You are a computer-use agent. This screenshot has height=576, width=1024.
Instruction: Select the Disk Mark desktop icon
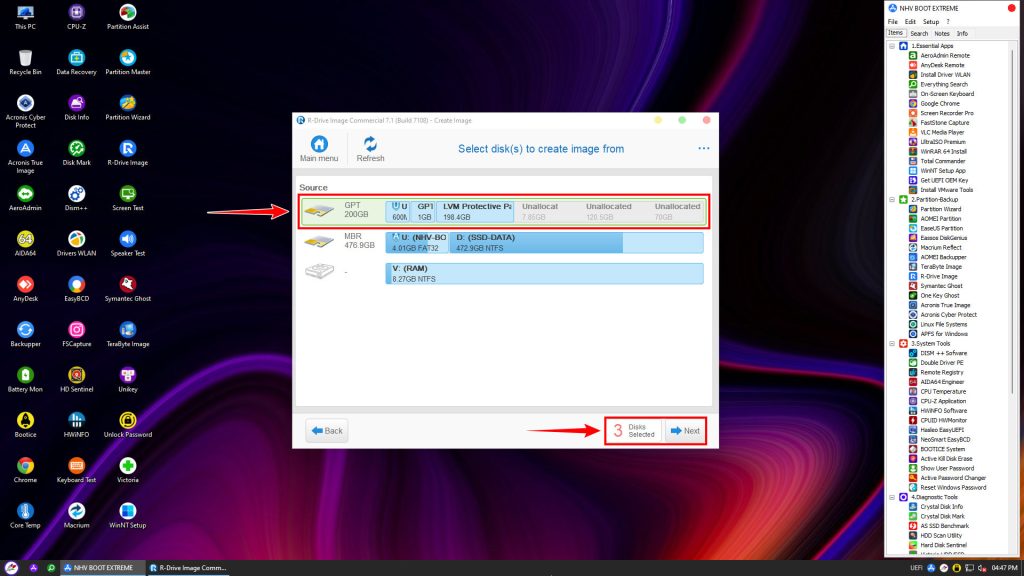[x=76, y=153]
